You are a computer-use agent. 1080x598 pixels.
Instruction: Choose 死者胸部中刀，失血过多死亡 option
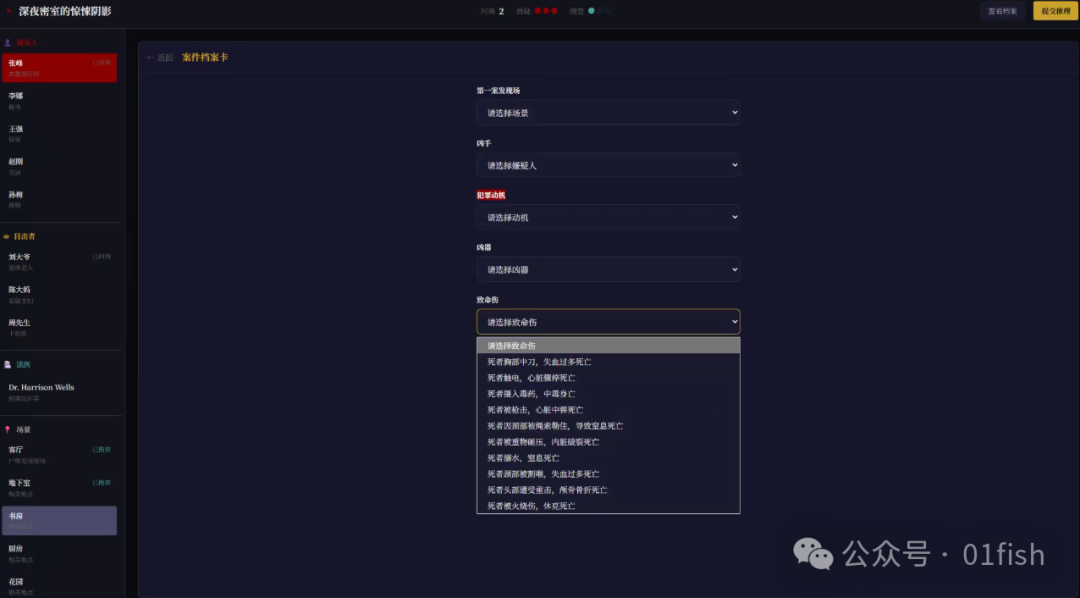tap(539, 362)
